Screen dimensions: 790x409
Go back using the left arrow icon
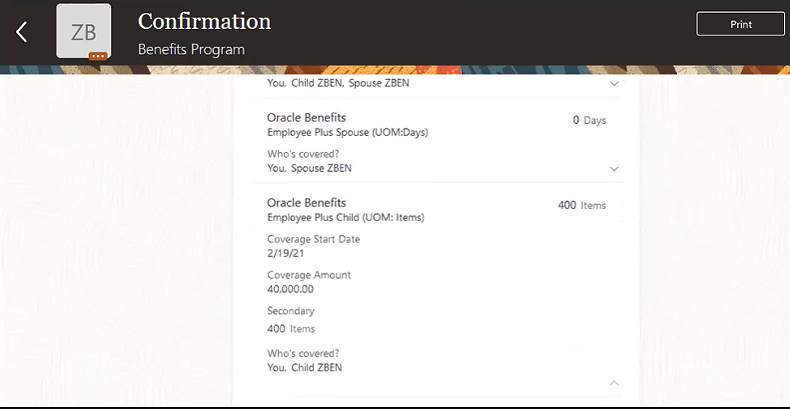(x=22, y=32)
